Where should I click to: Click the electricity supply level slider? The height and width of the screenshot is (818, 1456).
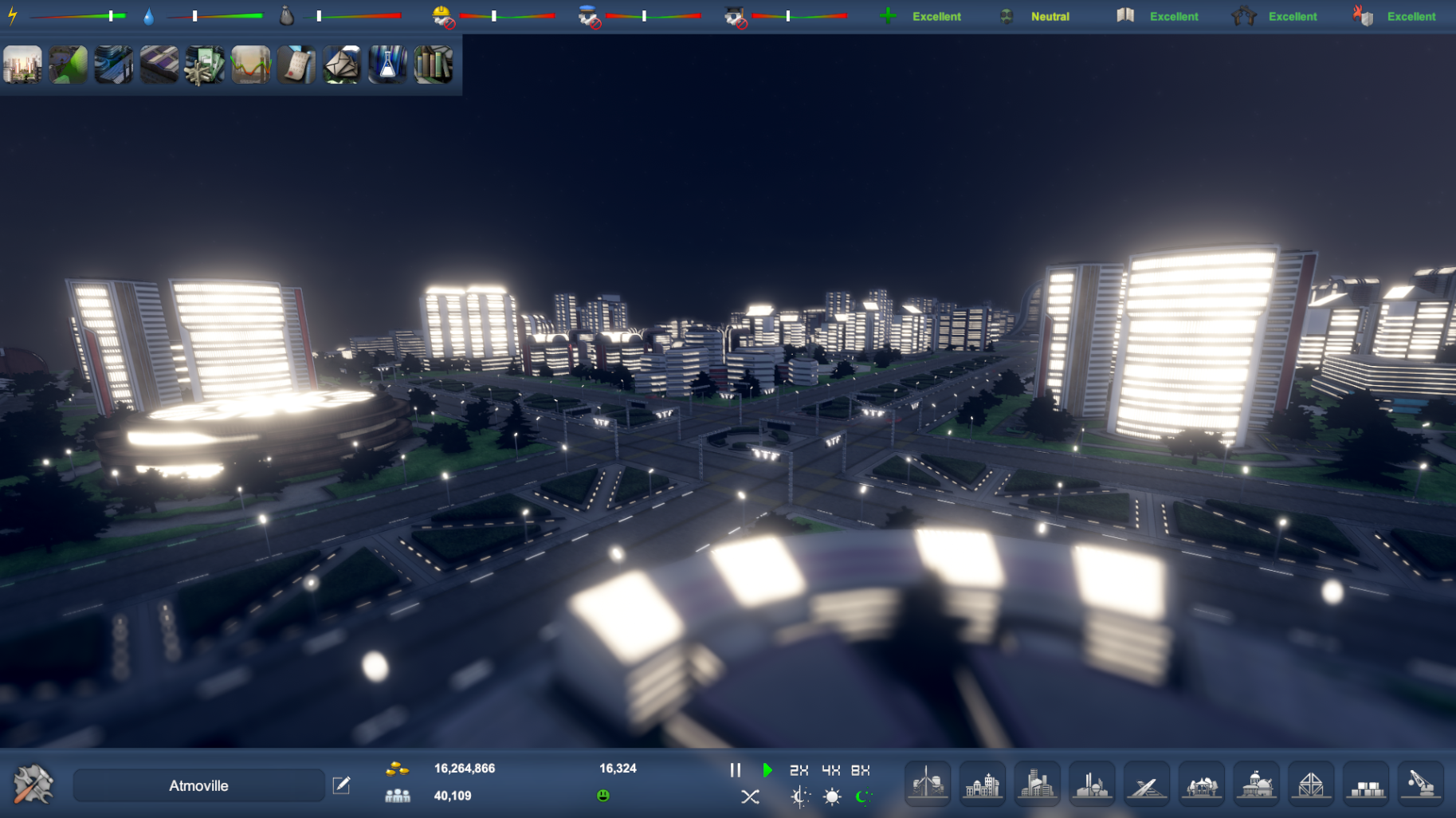(x=77, y=16)
